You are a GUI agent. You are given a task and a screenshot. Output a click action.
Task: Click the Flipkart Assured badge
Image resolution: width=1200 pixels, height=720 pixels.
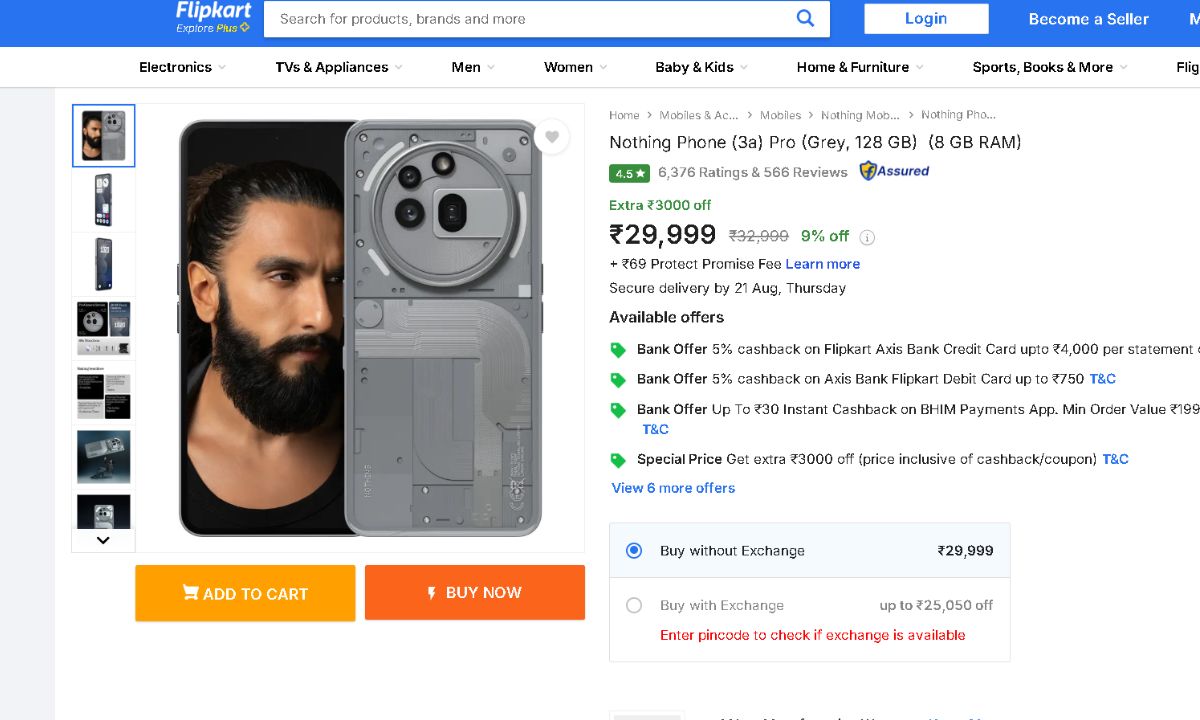pos(894,171)
